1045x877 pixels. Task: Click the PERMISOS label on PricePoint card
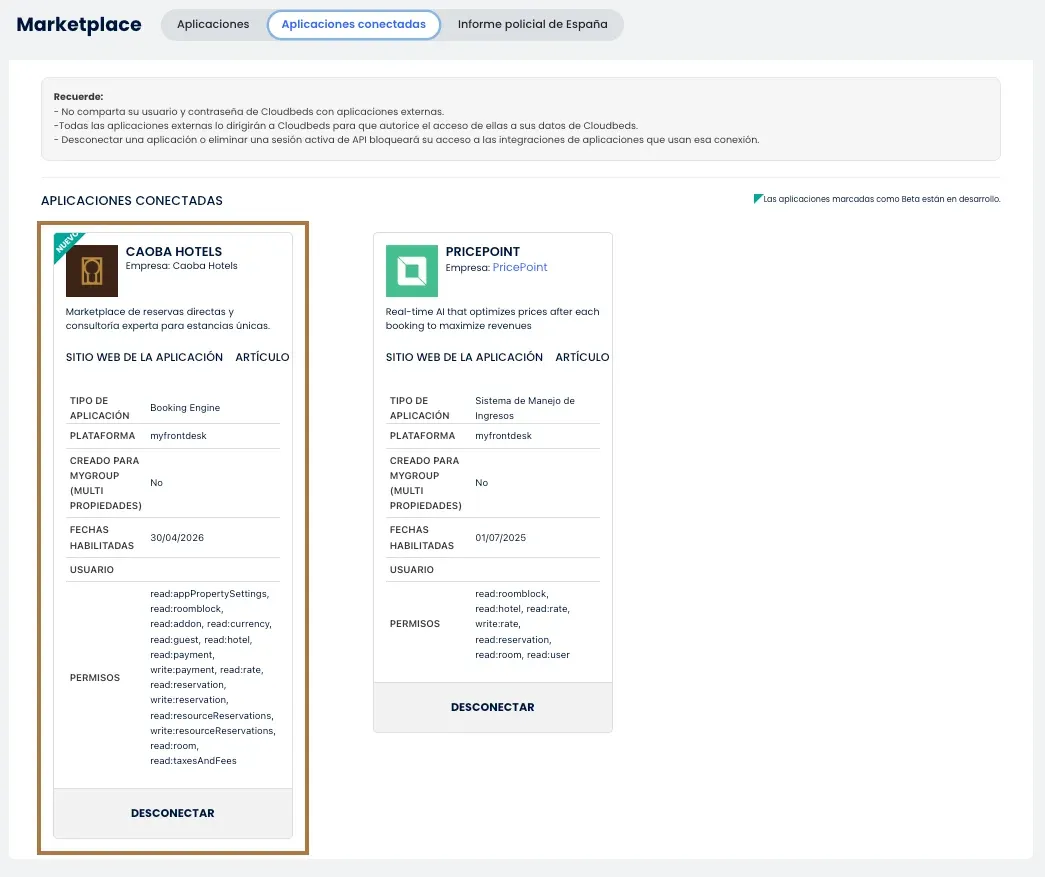pyautogui.click(x=415, y=624)
